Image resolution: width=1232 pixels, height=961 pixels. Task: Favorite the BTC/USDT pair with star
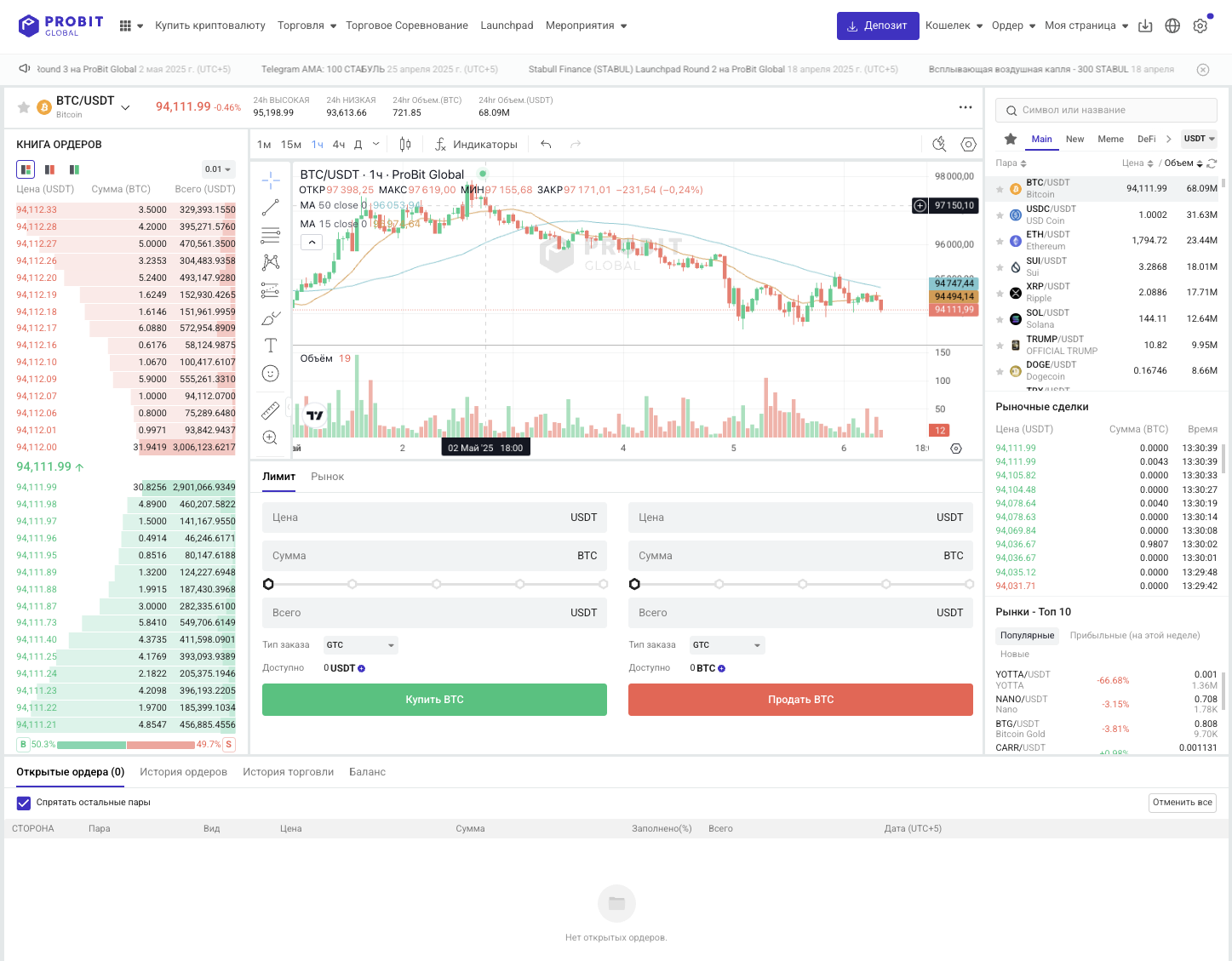tap(24, 107)
